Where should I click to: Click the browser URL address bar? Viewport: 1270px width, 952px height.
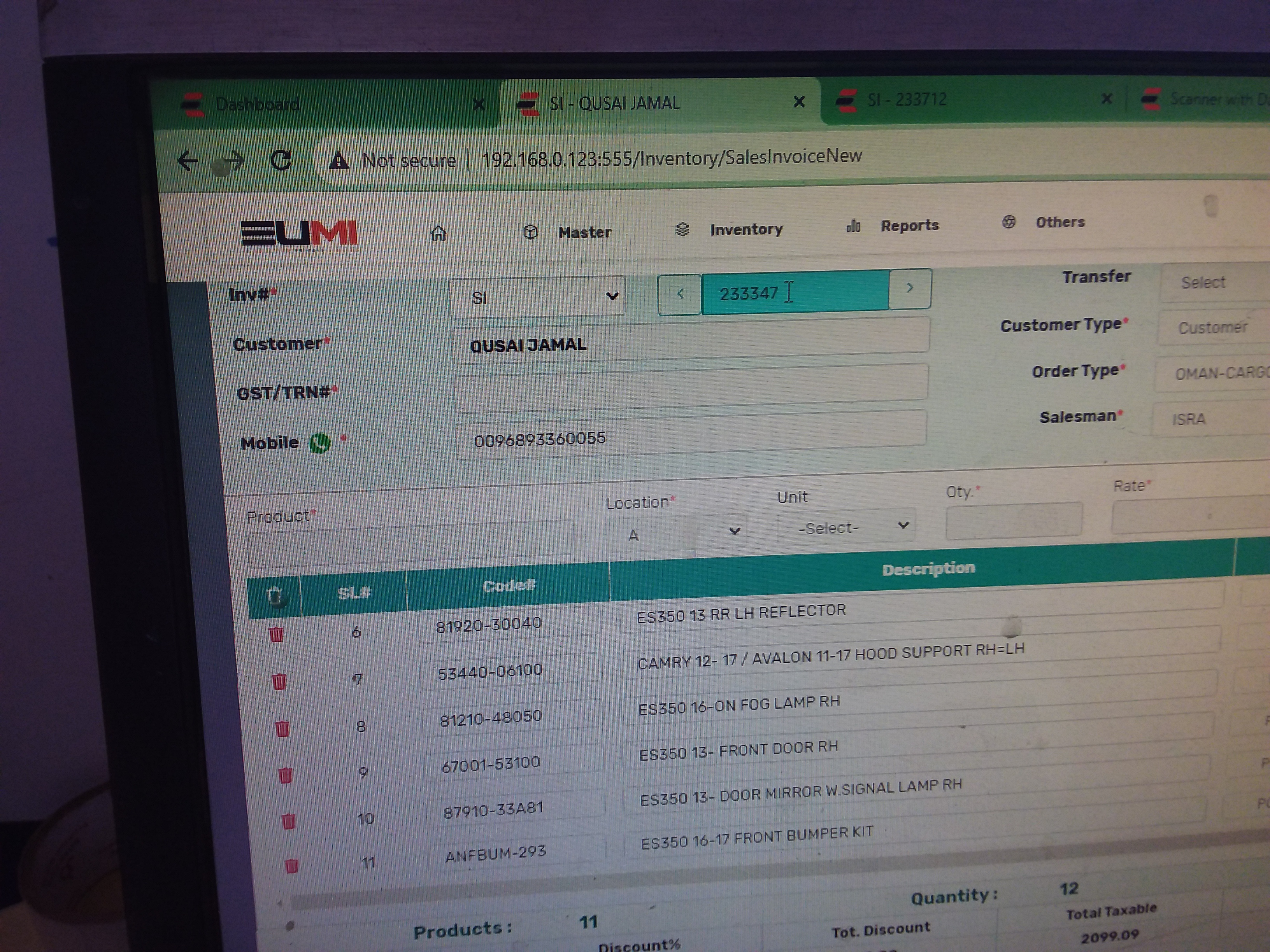tap(672, 157)
